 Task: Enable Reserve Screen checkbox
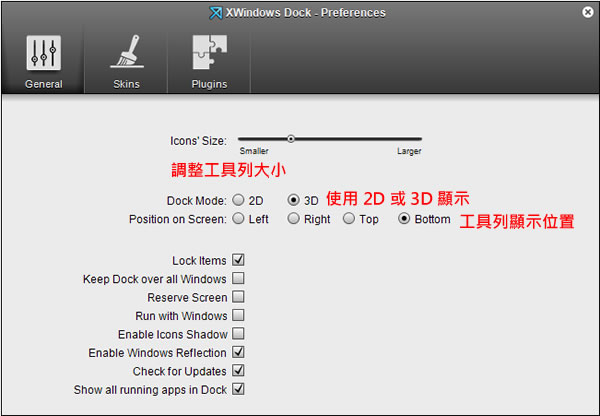coord(238,297)
